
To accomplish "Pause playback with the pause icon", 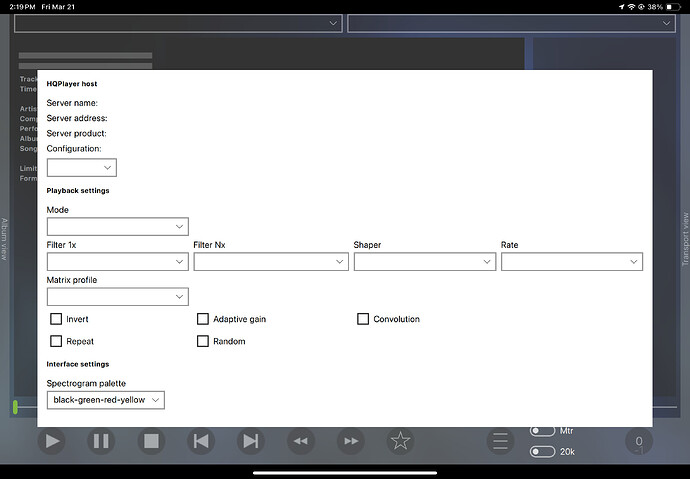I will (x=101, y=441).
